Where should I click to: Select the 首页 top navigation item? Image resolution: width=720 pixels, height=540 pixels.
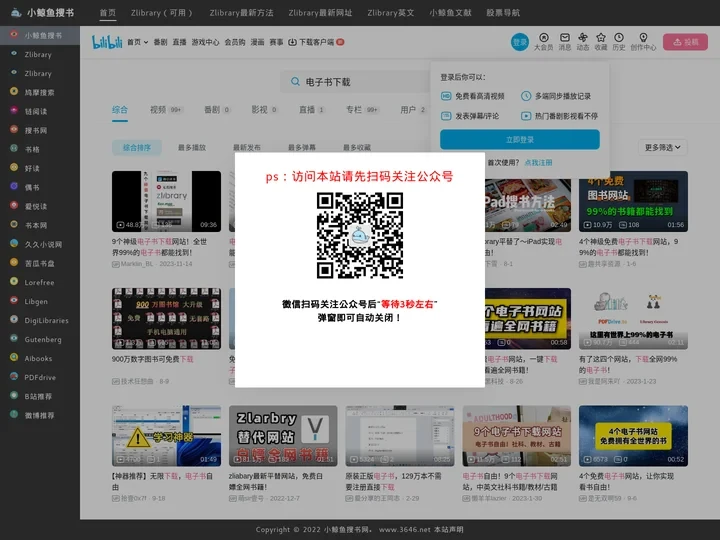108,13
